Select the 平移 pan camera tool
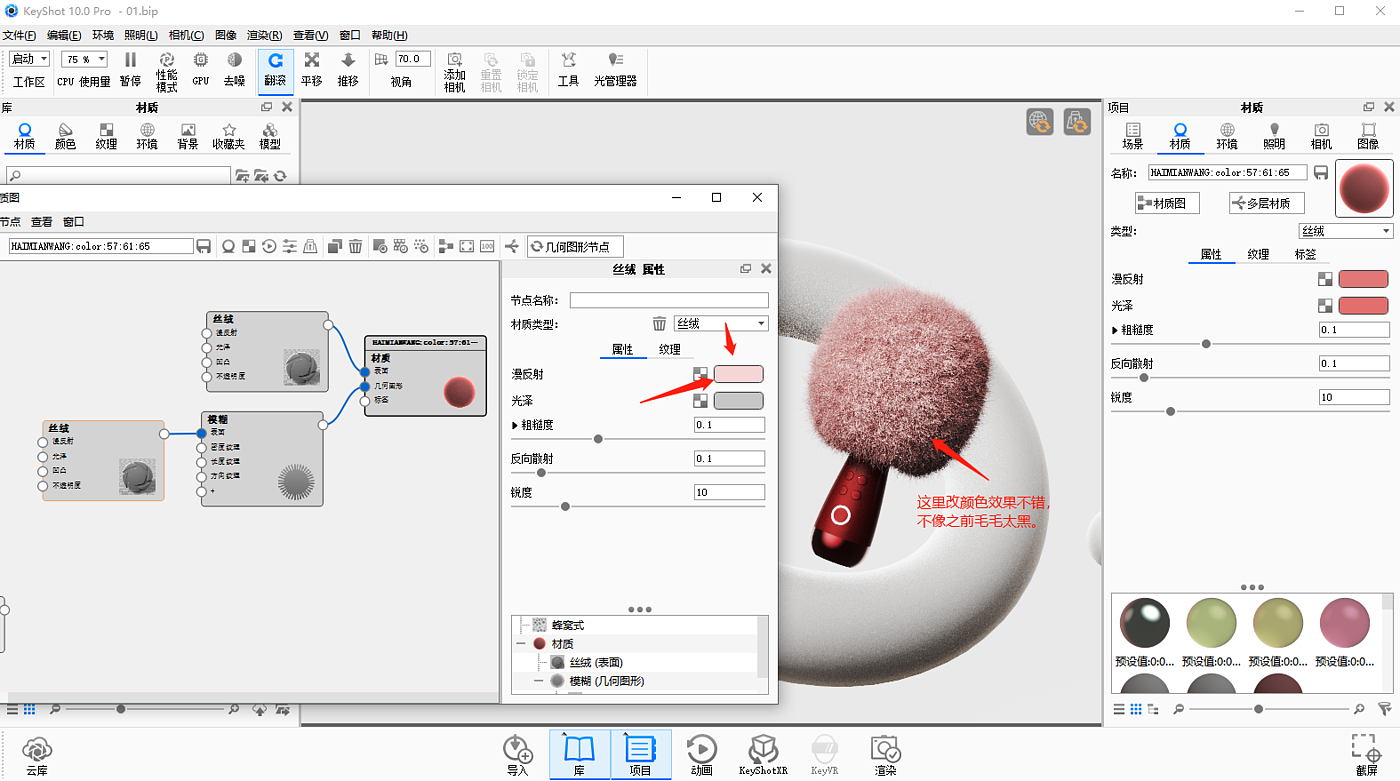Image resolution: width=1400 pixels, height=781 pixels. point(312,69)
